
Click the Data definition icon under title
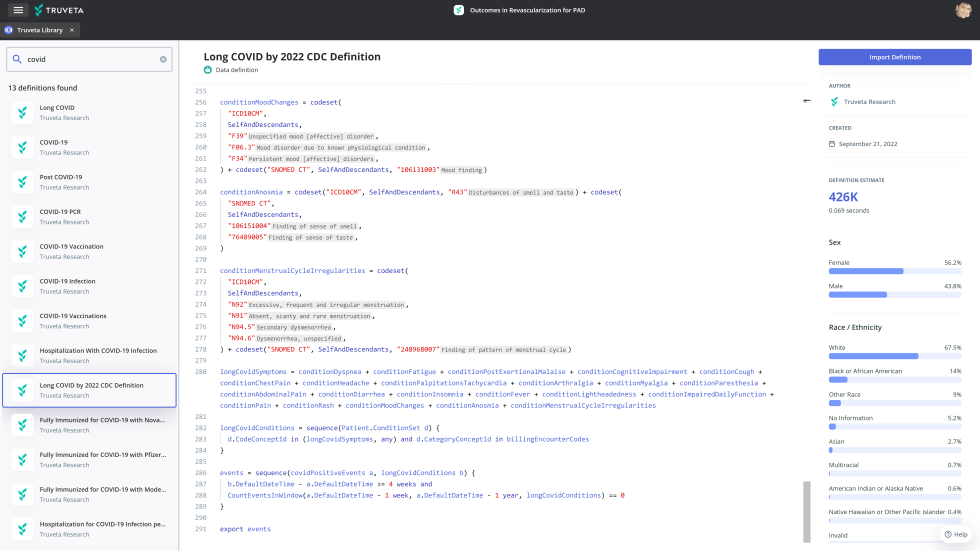(208, 70)
